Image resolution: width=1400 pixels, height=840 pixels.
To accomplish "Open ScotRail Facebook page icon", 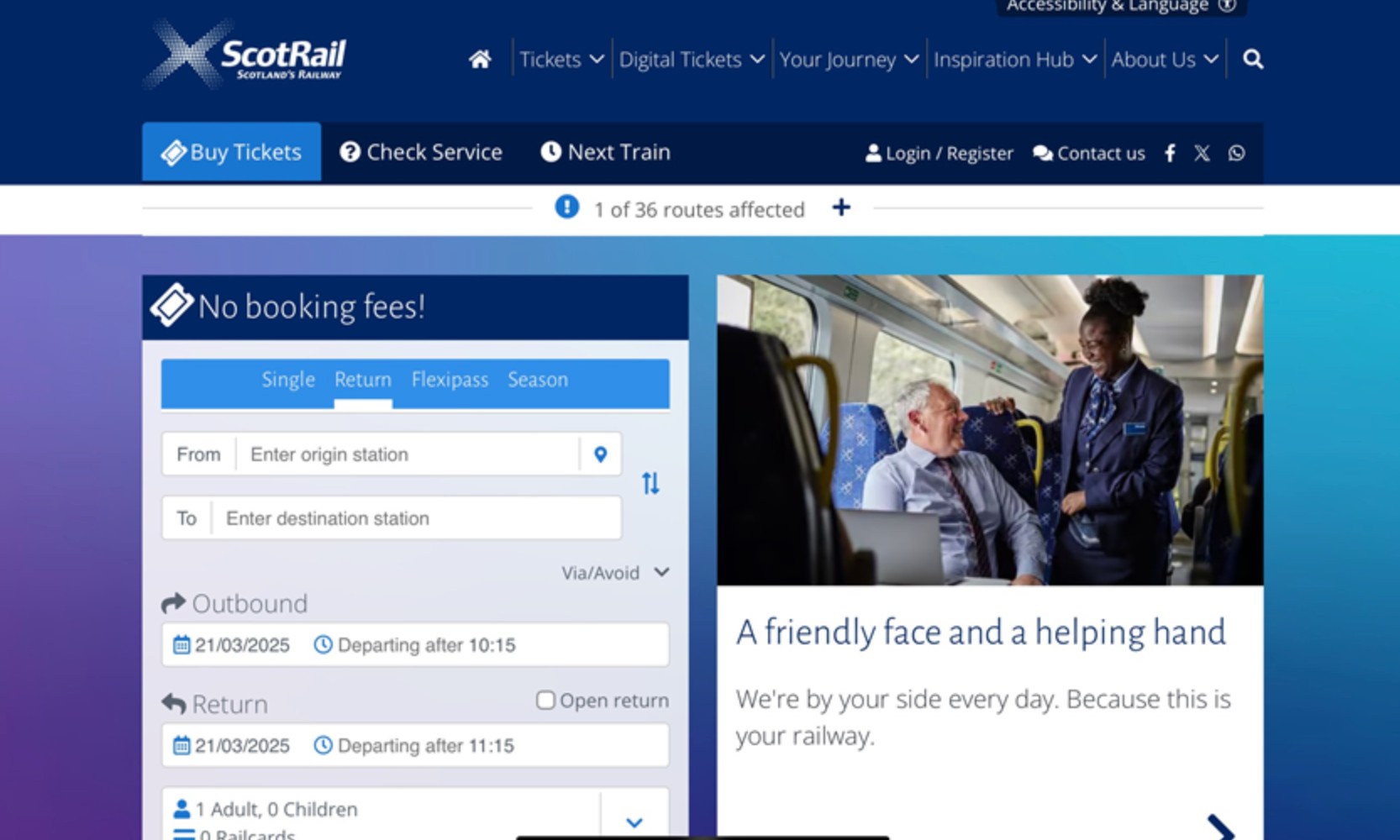I will [1170, 153].
